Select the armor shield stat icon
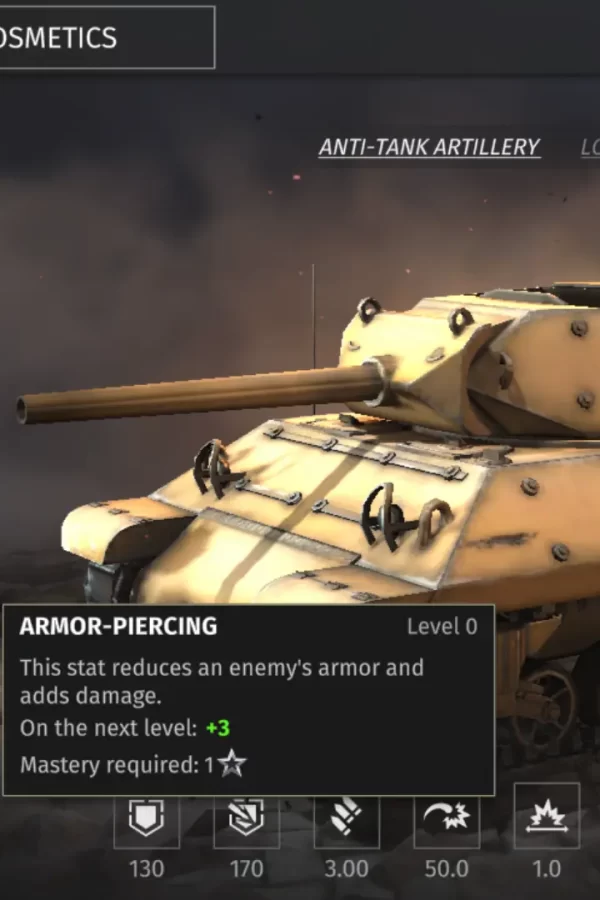Viewport: 600px width, 900px height. 146,819
